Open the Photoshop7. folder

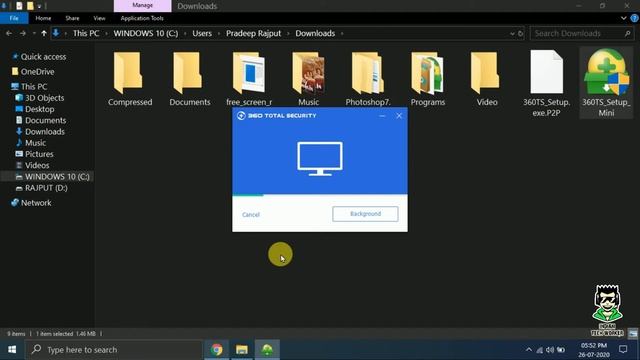click(x=368, y=80)
